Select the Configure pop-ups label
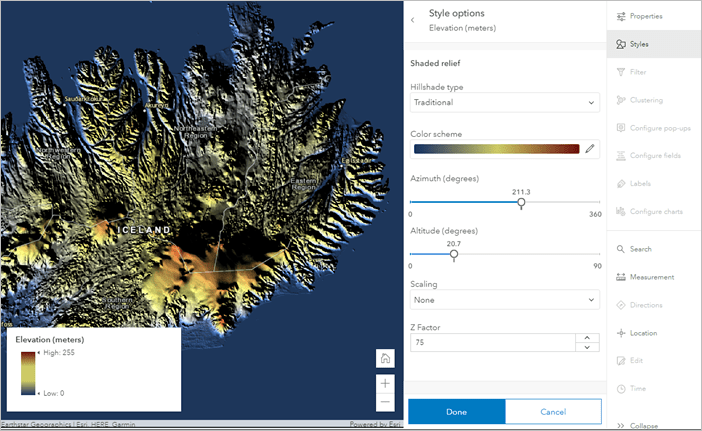702x431 pixels. click(x=660, y=128)
